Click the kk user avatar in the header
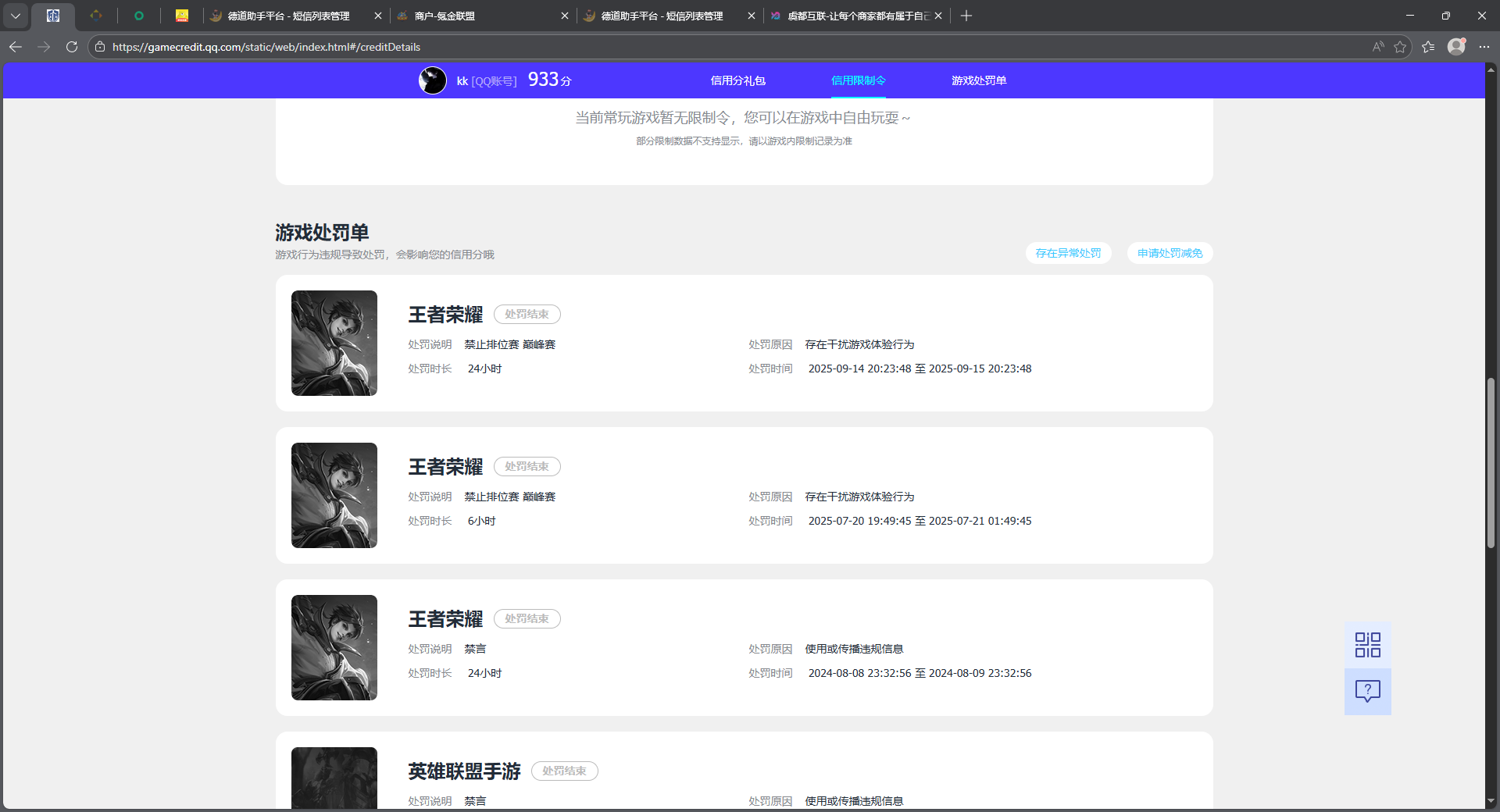 click(x=432, y=80)
